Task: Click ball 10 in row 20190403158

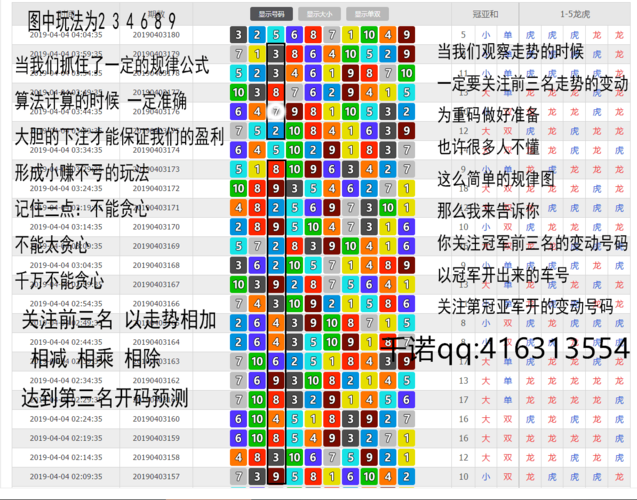Action: [x=295, y=457]
